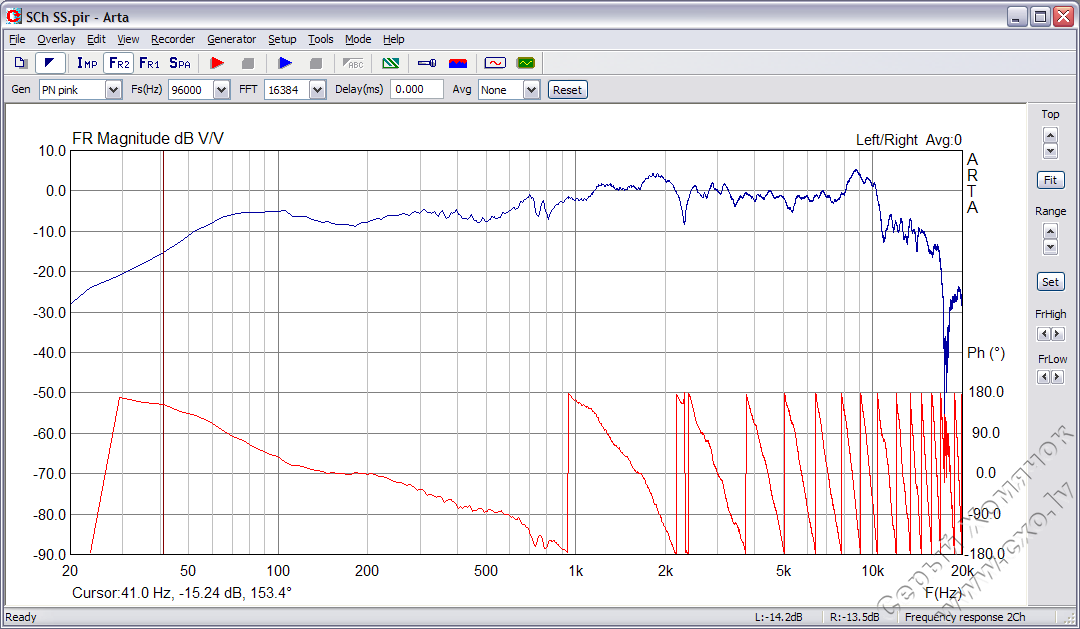Click the 'Left/Right Avg:0' label
1080x629 pixels.
click(908, 140)
